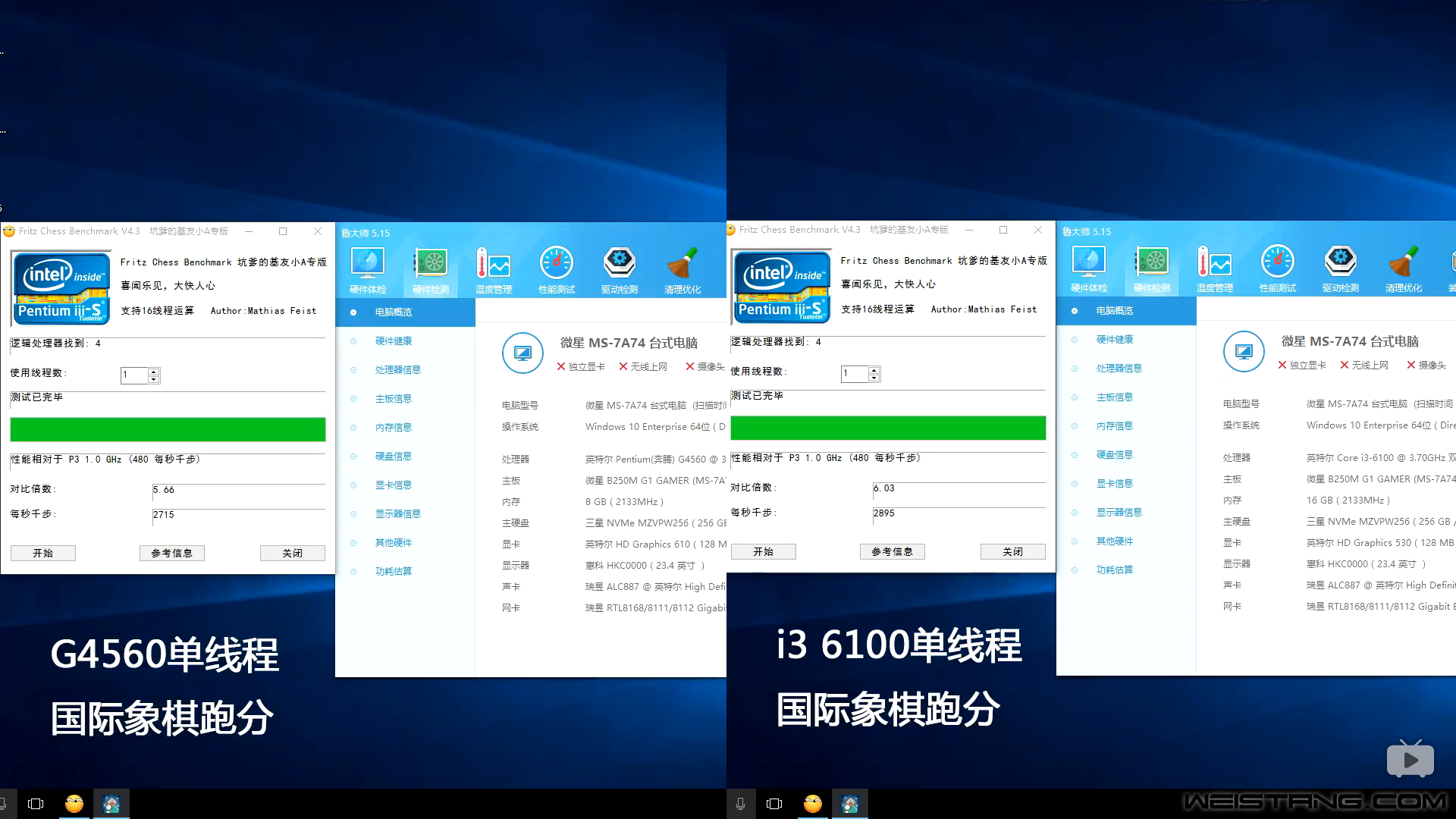The image size is (1456, 819).
Task: Open 清理优化 in the i3-6100 Lu Master window
Action: (1404, 269)
